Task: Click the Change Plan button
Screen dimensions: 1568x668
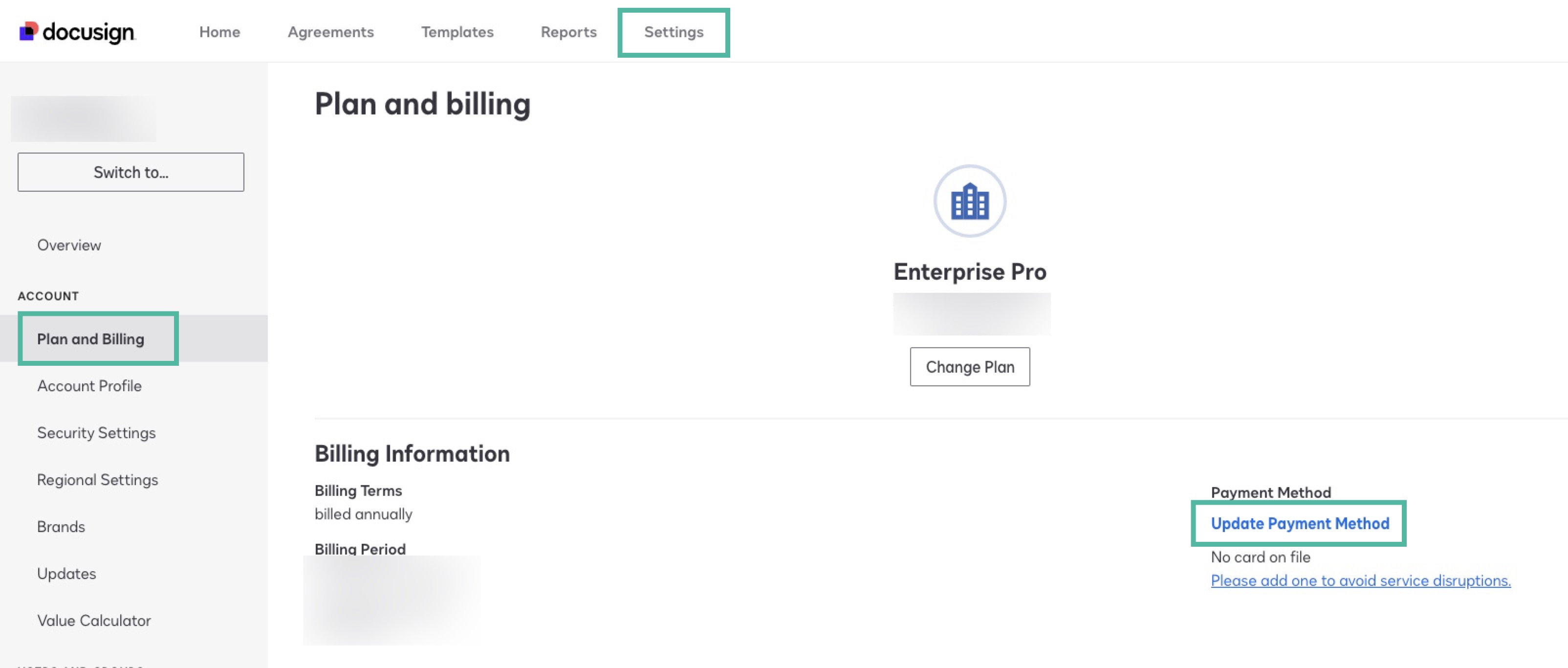Action: click(969, 366)
